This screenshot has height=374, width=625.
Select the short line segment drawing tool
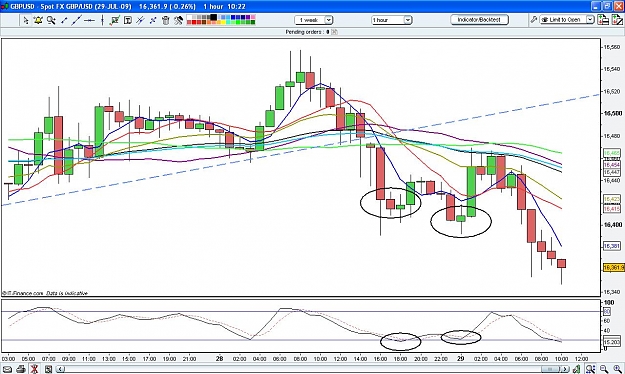pyautogui.click(x=64, y=20)
